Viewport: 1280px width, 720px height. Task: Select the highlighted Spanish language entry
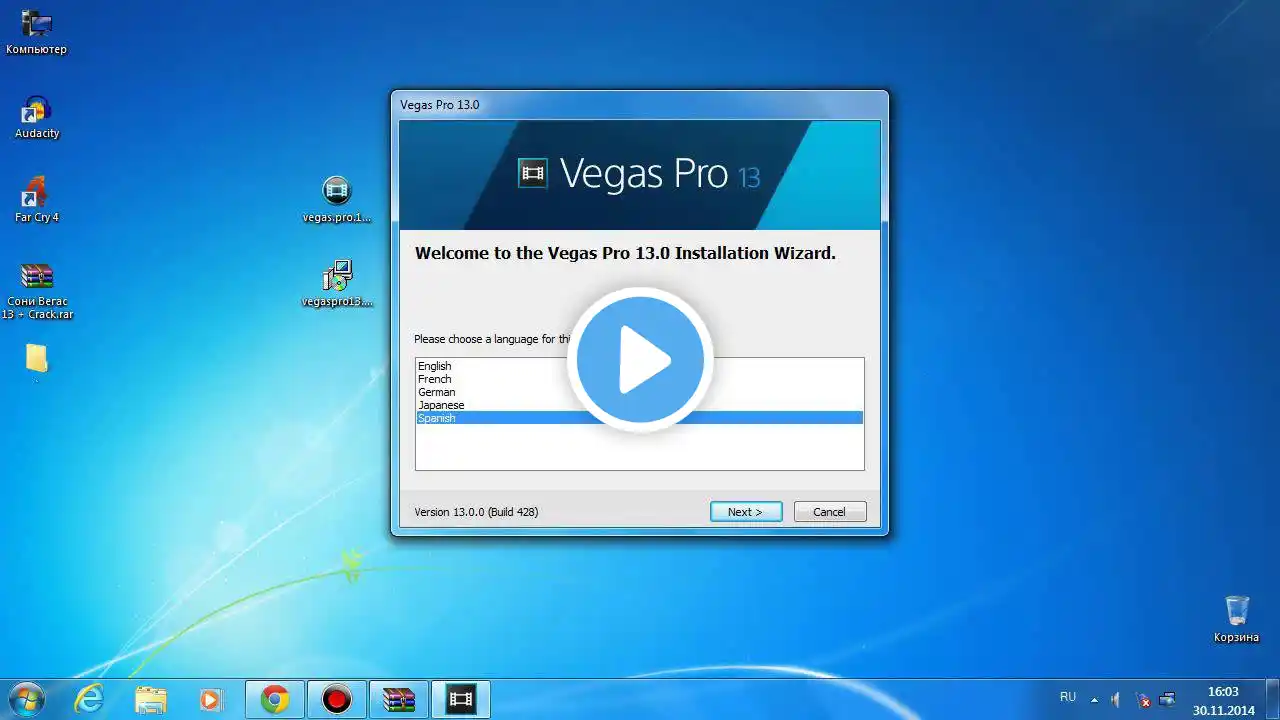point(639,418)
